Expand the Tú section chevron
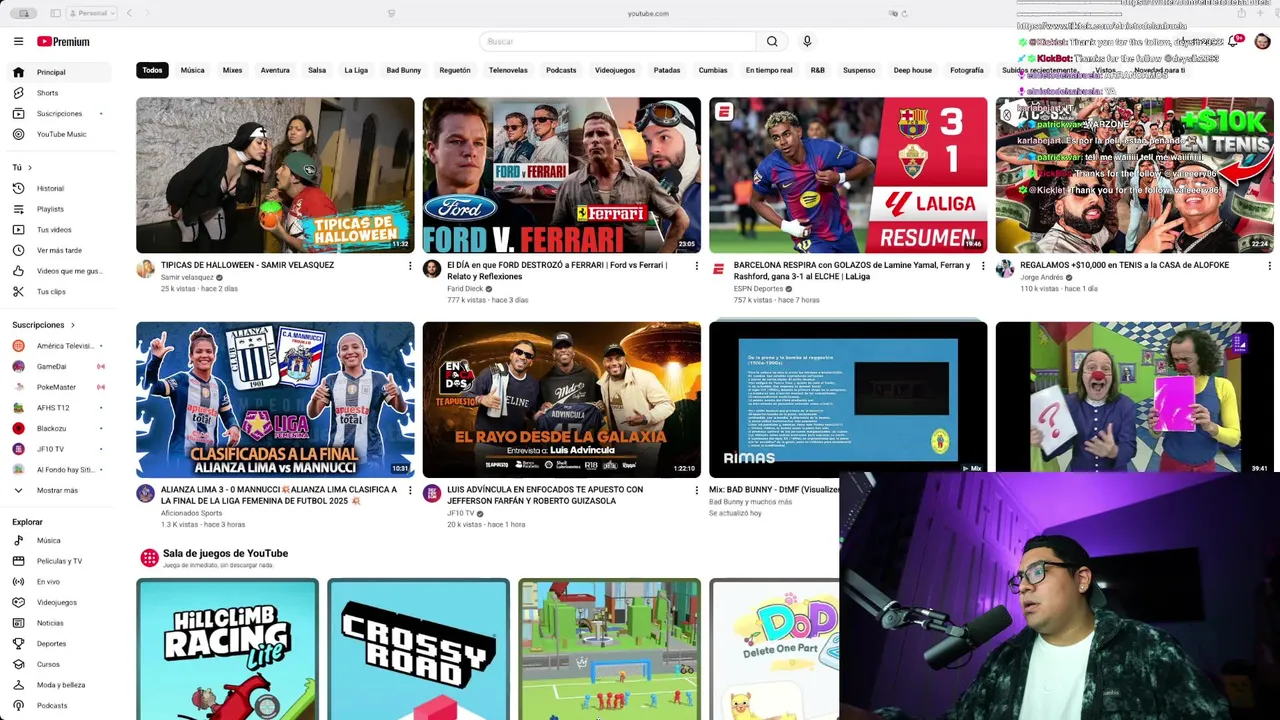Viewport: 1280px width, 720px height. click(x=29, y=167)
